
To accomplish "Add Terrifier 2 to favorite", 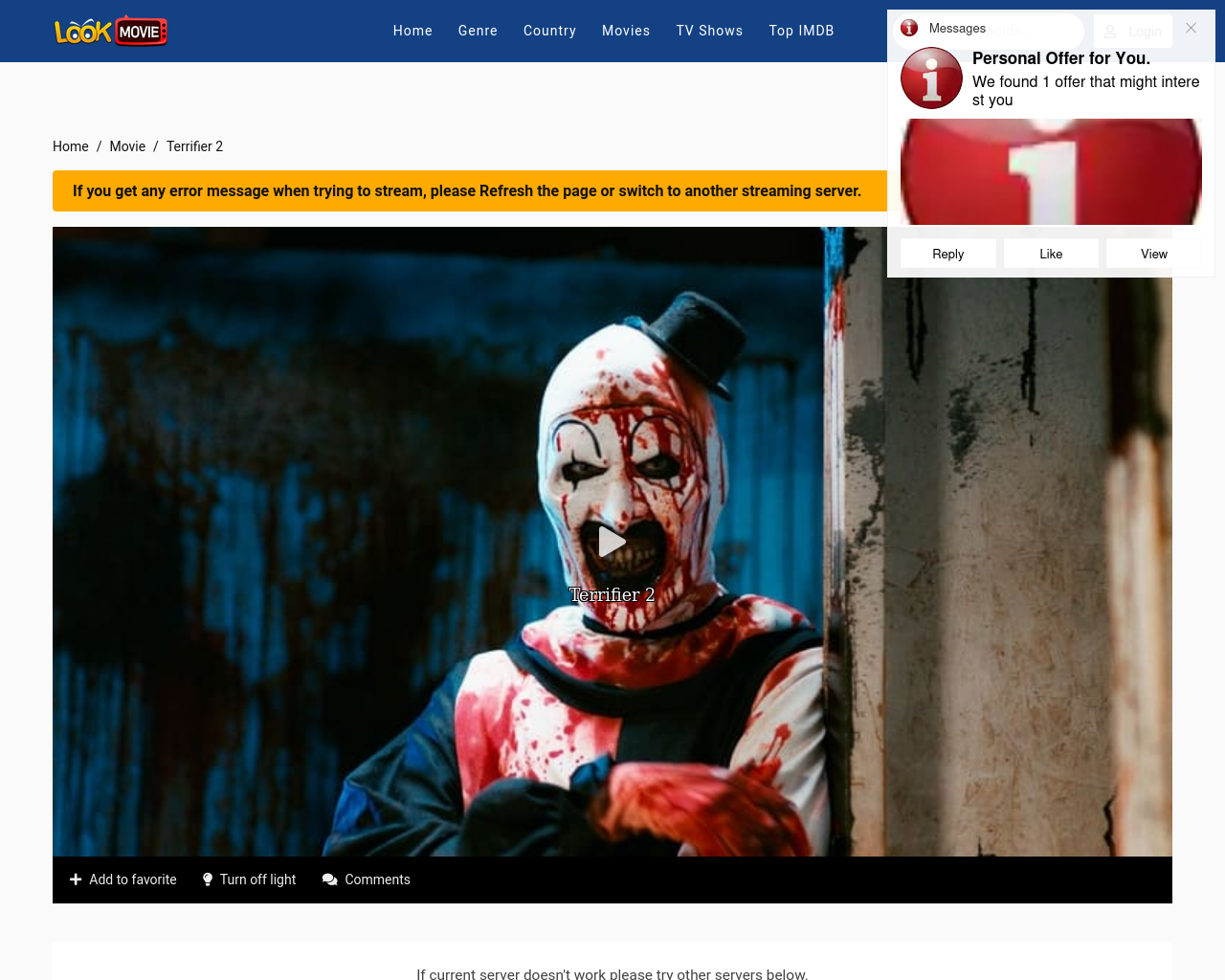I will click(x=123, y=880).
